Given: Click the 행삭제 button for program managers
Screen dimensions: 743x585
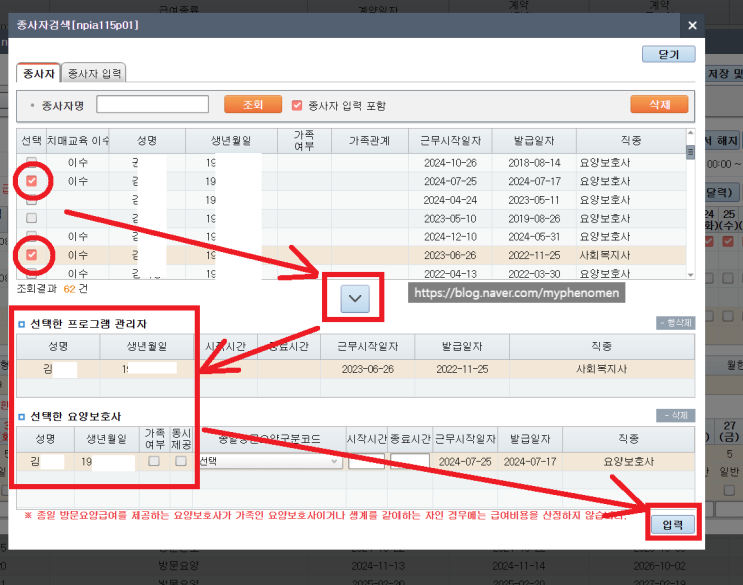Looking at the screenshot, I should click(675, 323).
